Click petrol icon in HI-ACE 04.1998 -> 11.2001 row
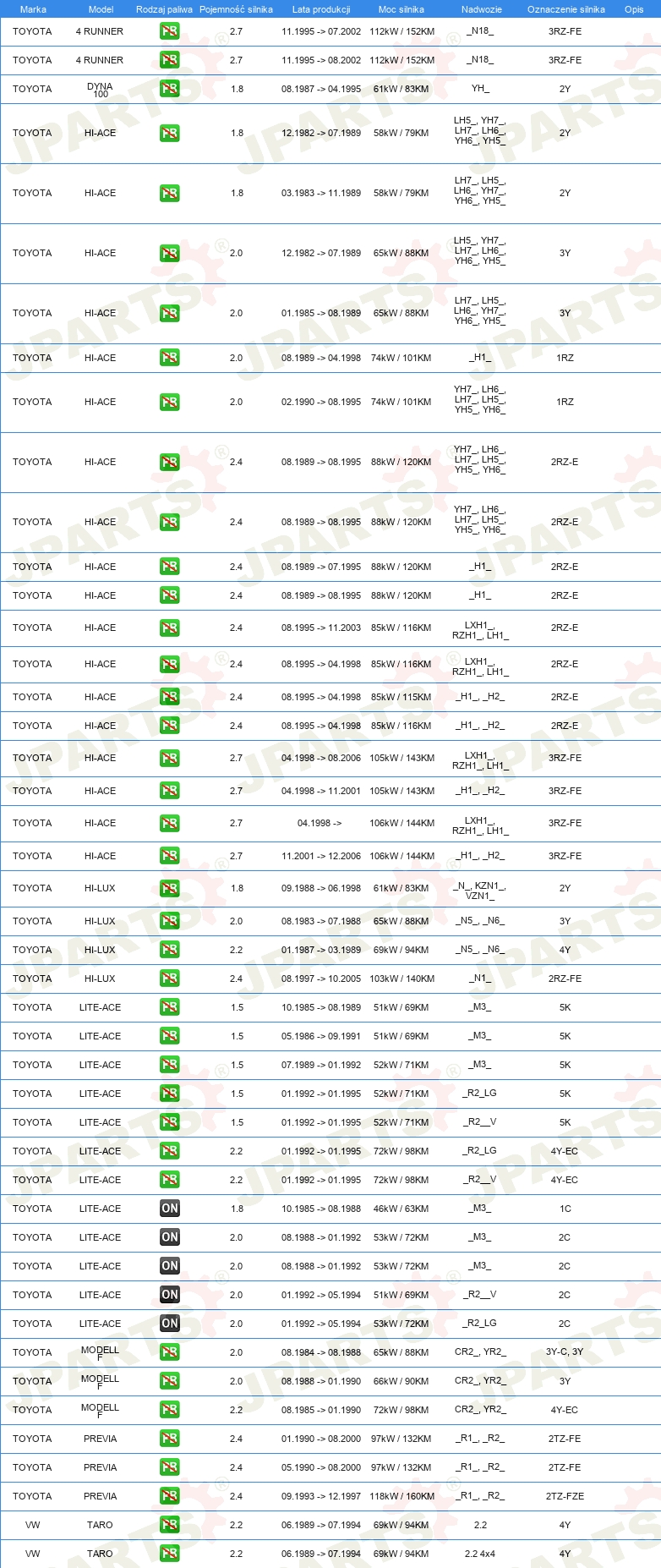 coord(170,791)
